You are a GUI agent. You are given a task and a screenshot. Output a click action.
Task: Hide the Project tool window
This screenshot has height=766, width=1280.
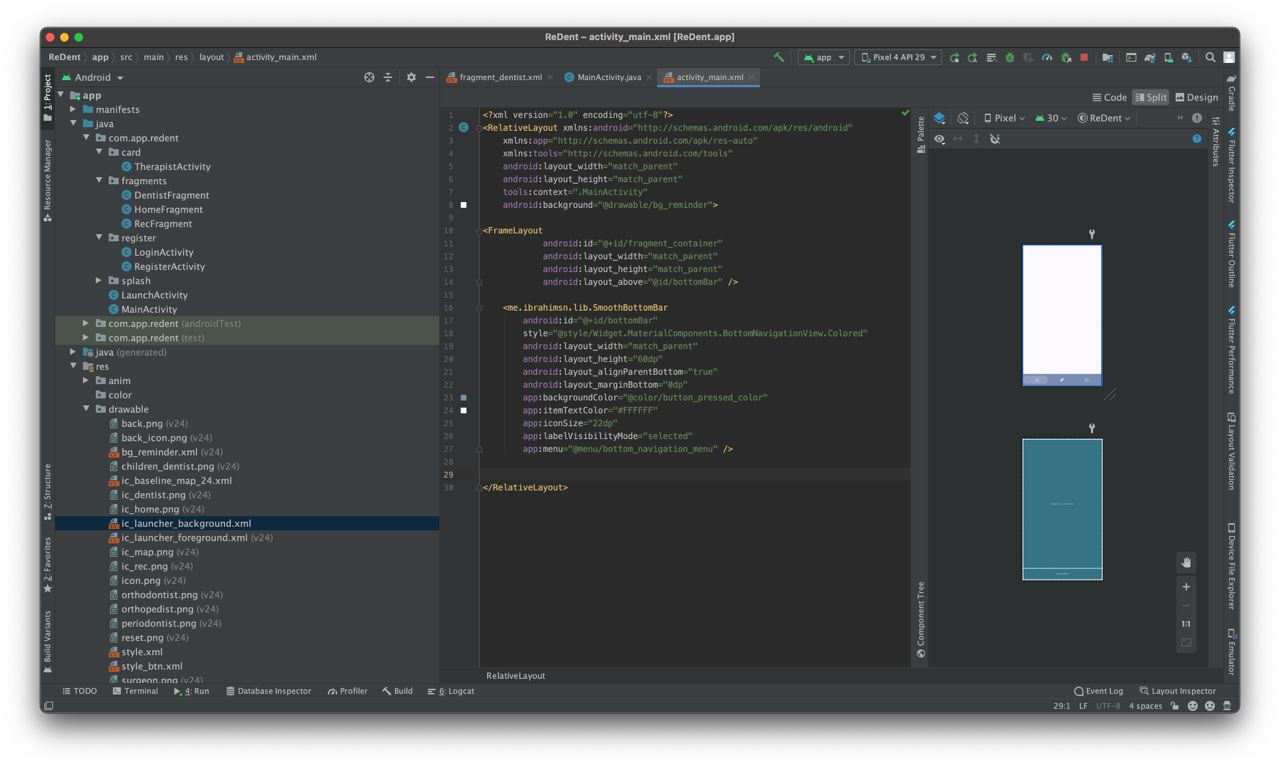point(430,77)
